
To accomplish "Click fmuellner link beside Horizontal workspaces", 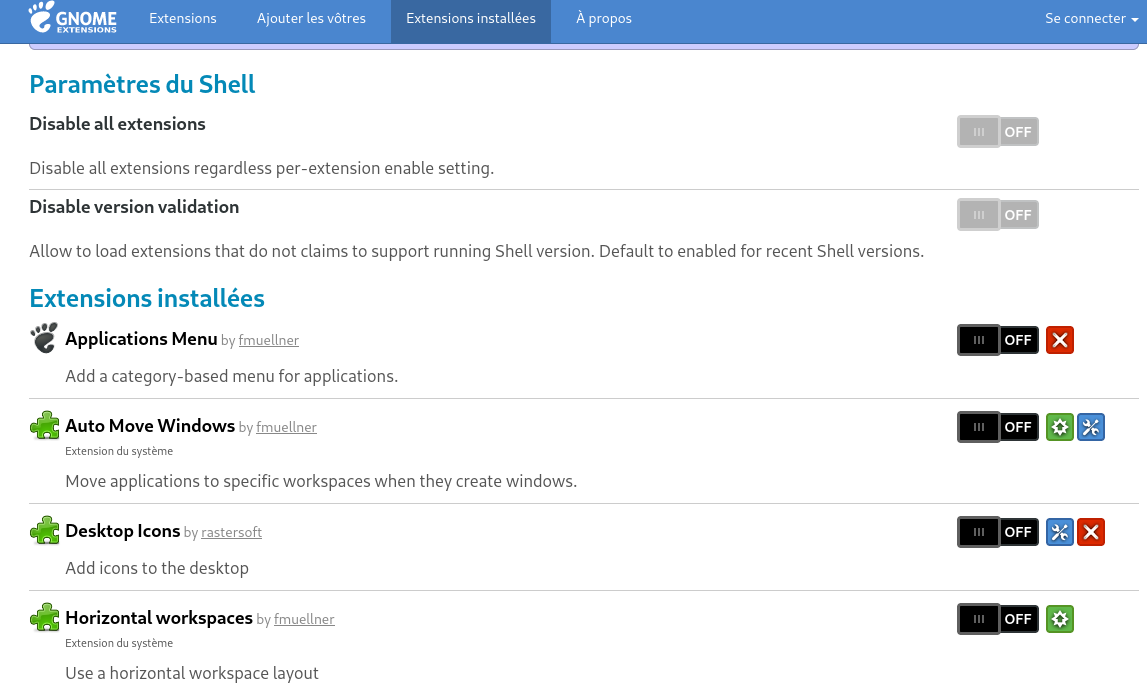I will pos(304,620).
